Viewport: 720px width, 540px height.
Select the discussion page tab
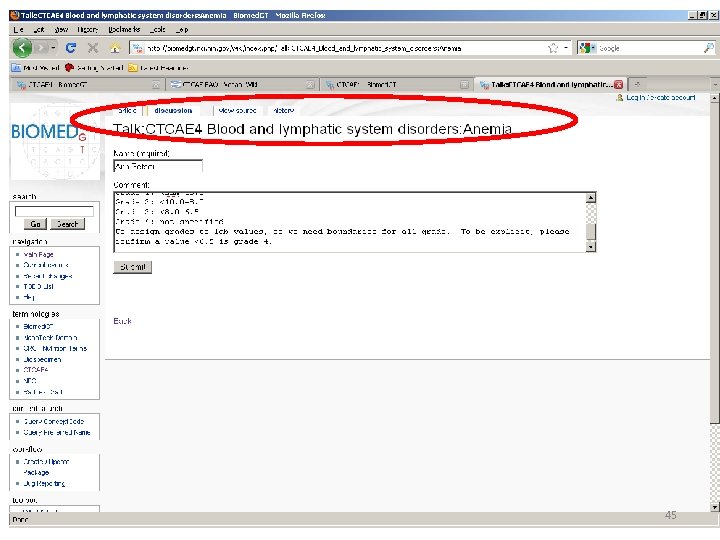point(173,110)
